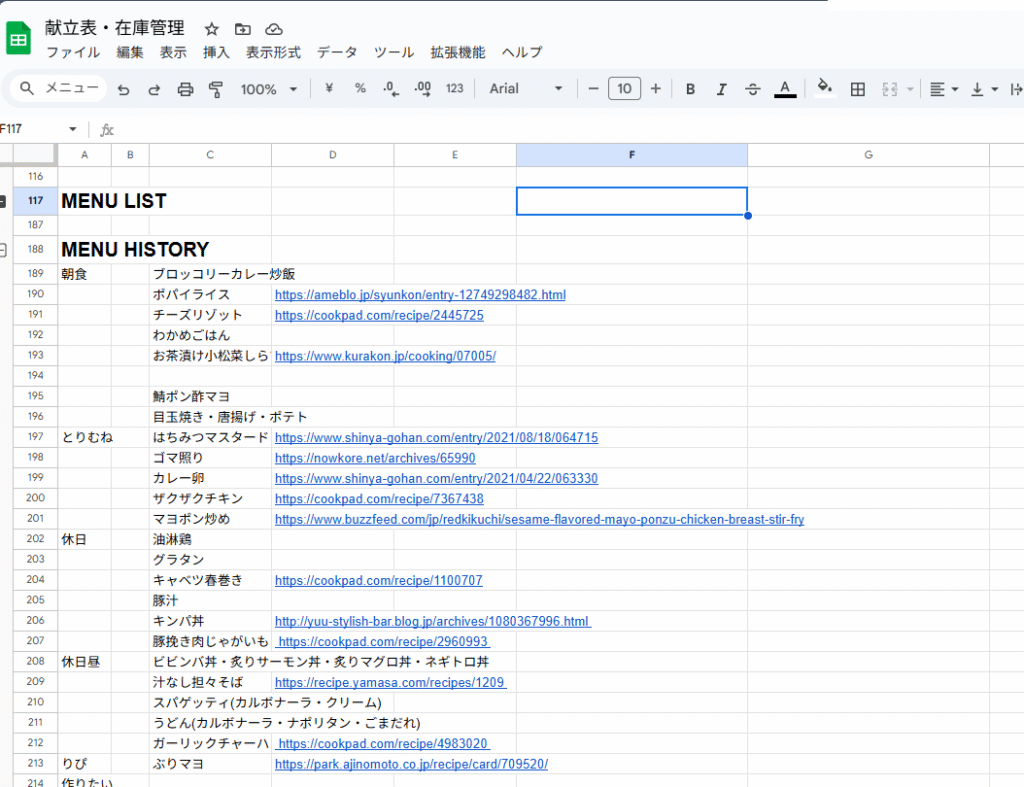Toggle strikethrough formatting
1024x787 pixels.
coord(752,89)
